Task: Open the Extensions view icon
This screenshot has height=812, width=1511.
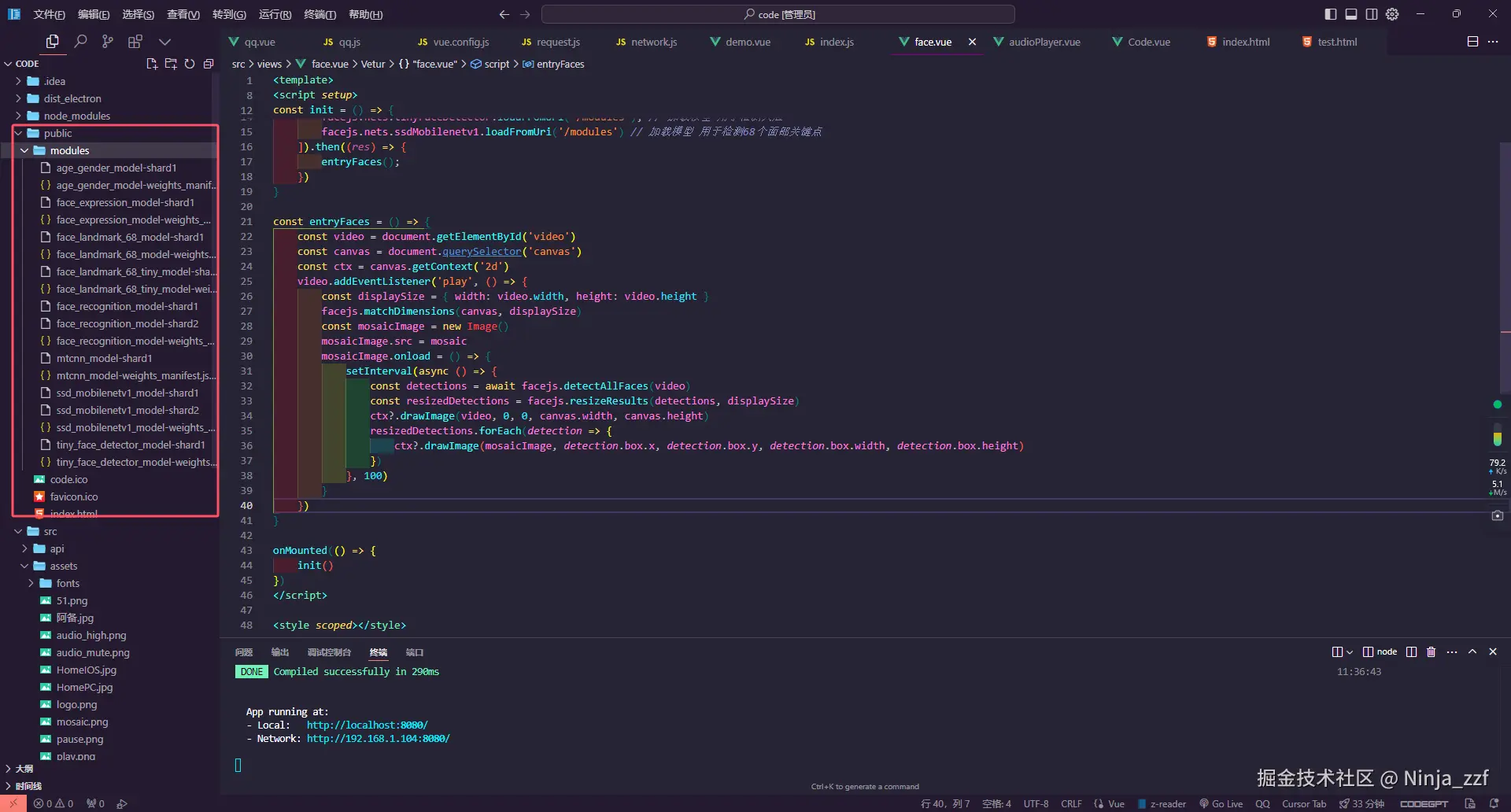Action: tap(135, 42)
